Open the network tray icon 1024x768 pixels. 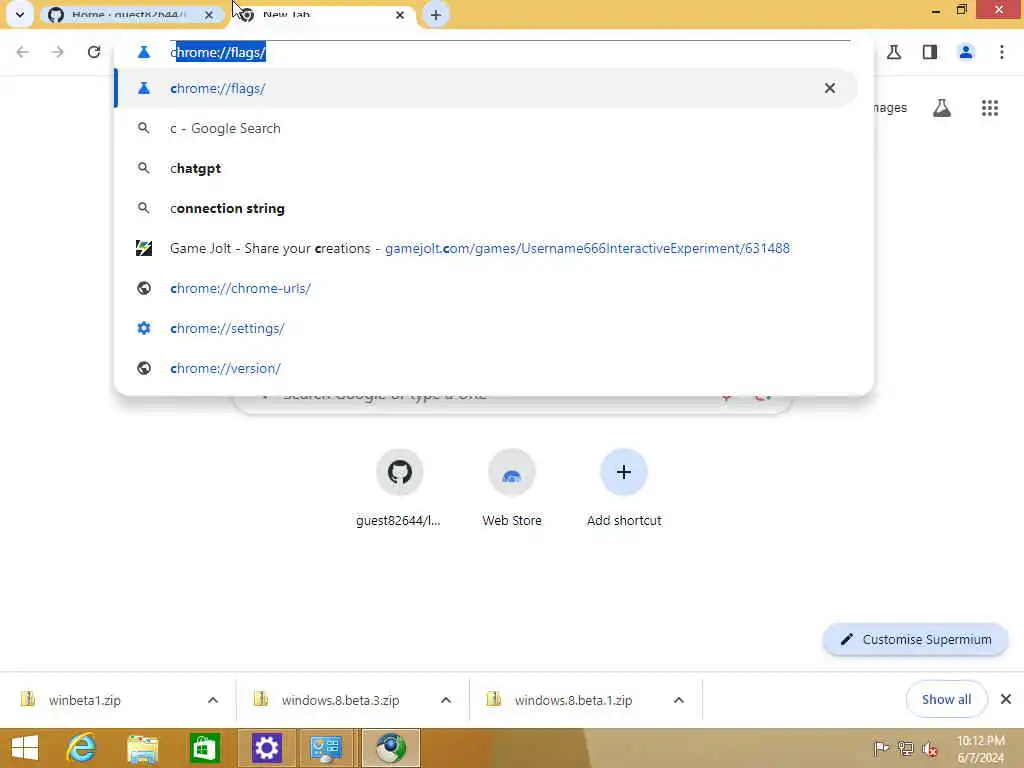click(905, 748)
